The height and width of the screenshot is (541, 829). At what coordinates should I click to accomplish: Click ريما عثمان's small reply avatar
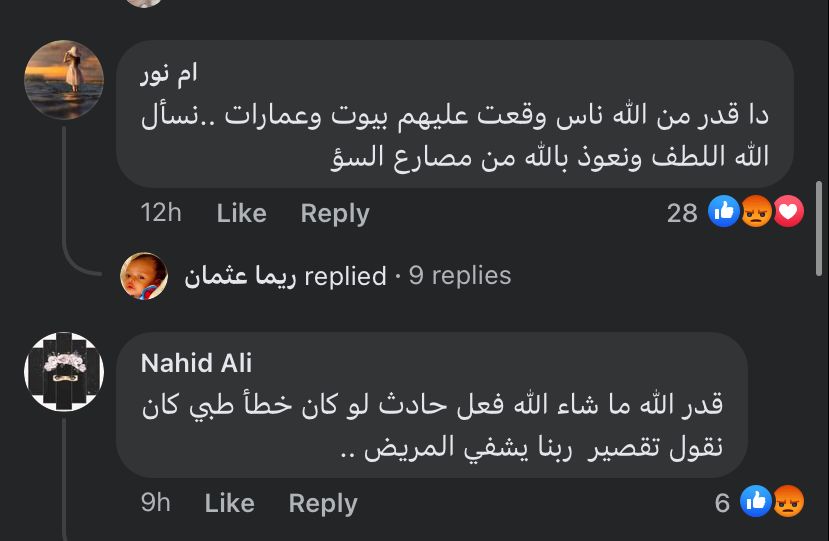click(144, 276)
